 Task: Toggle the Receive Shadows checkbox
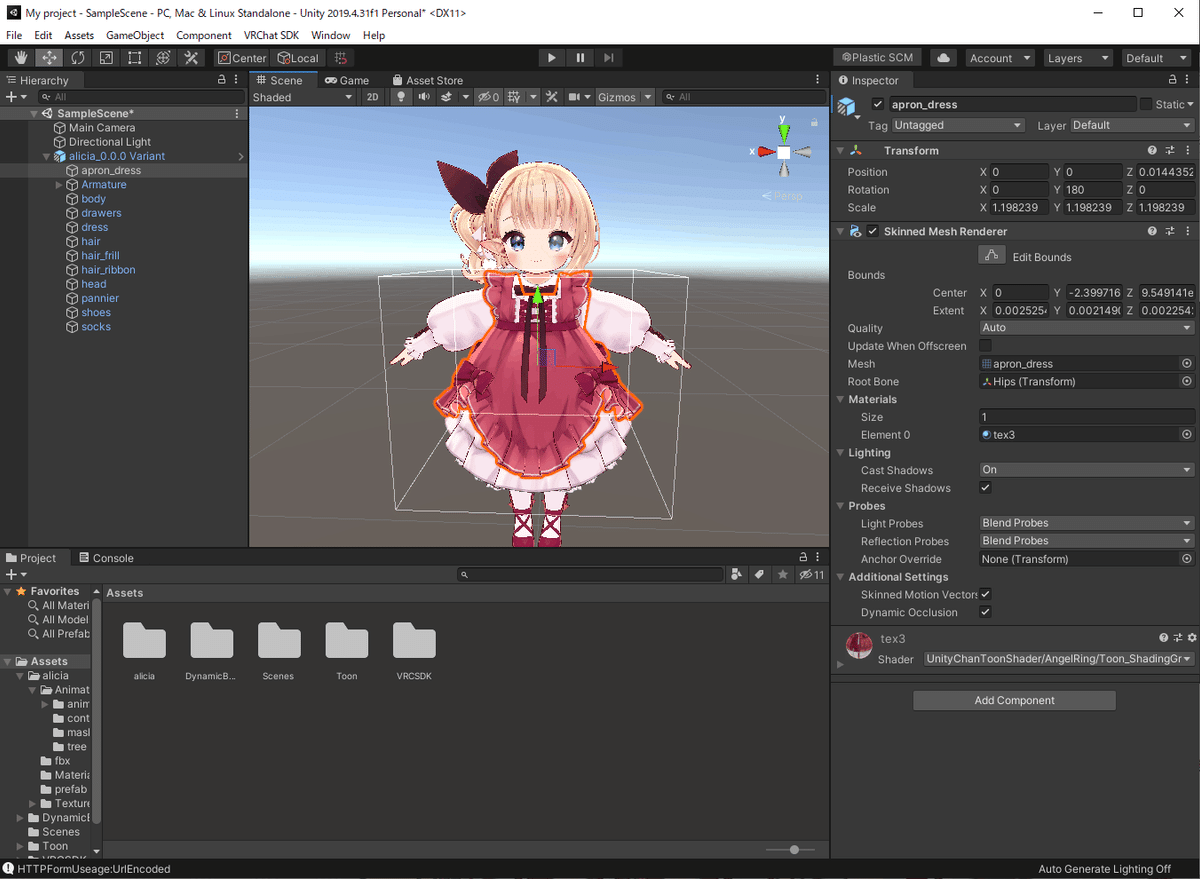pos(986,488)
